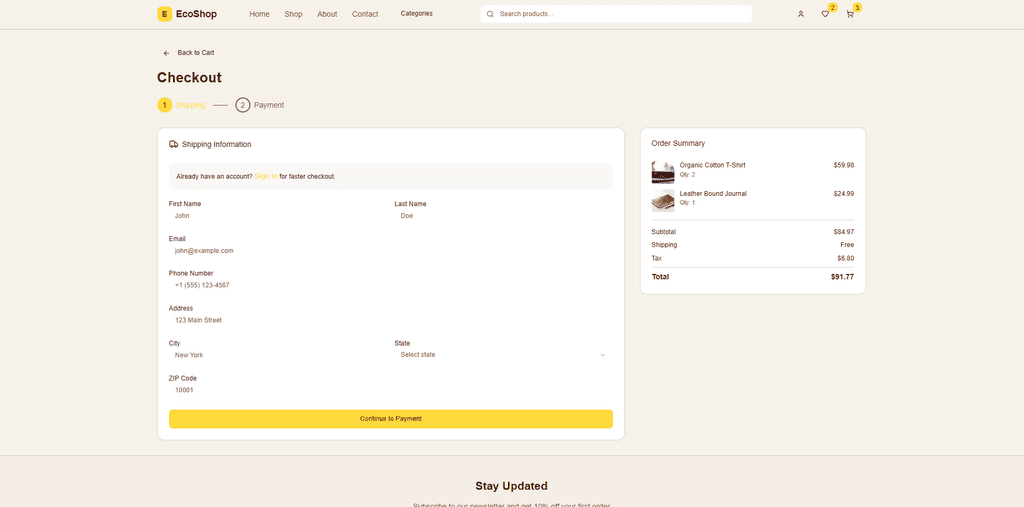Screen dimensions: 1024x507
Task: Click 'Organic Cotton T-Shirt' item name
Action: click(712, 165)
